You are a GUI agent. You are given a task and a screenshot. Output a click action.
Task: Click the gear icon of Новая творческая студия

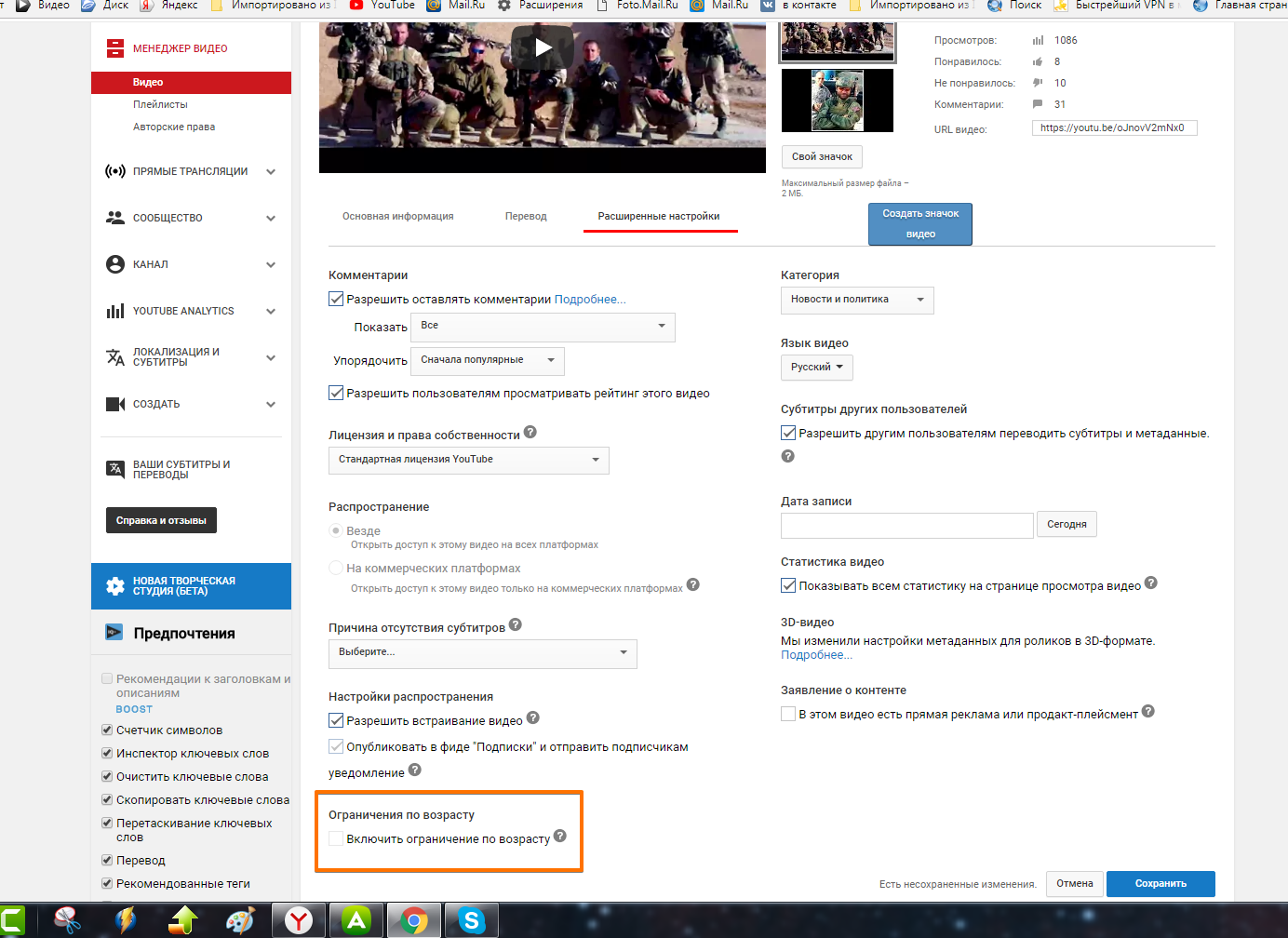(x=115, y=586)
